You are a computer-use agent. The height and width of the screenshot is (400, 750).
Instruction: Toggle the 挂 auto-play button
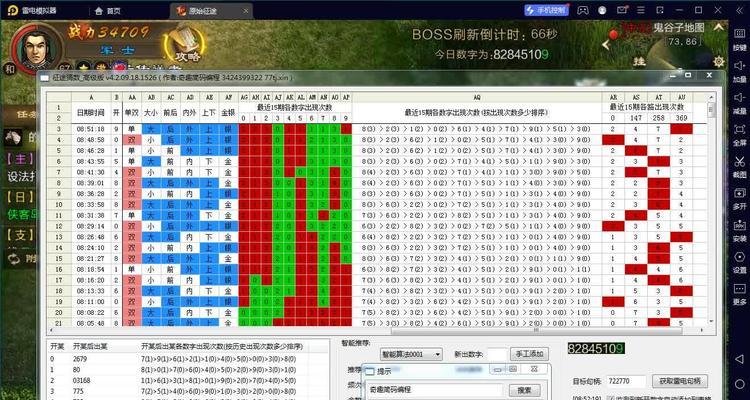(x=639, y=61)
